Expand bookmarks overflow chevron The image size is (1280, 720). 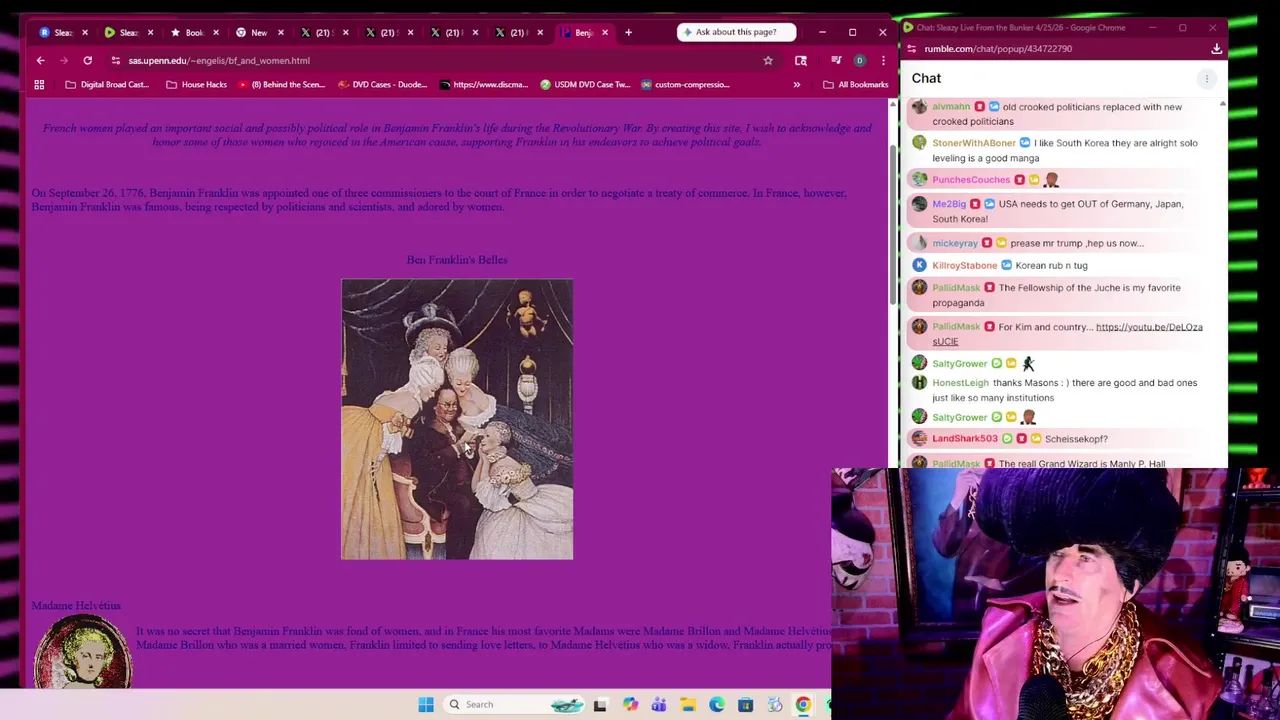pos(797,84)
